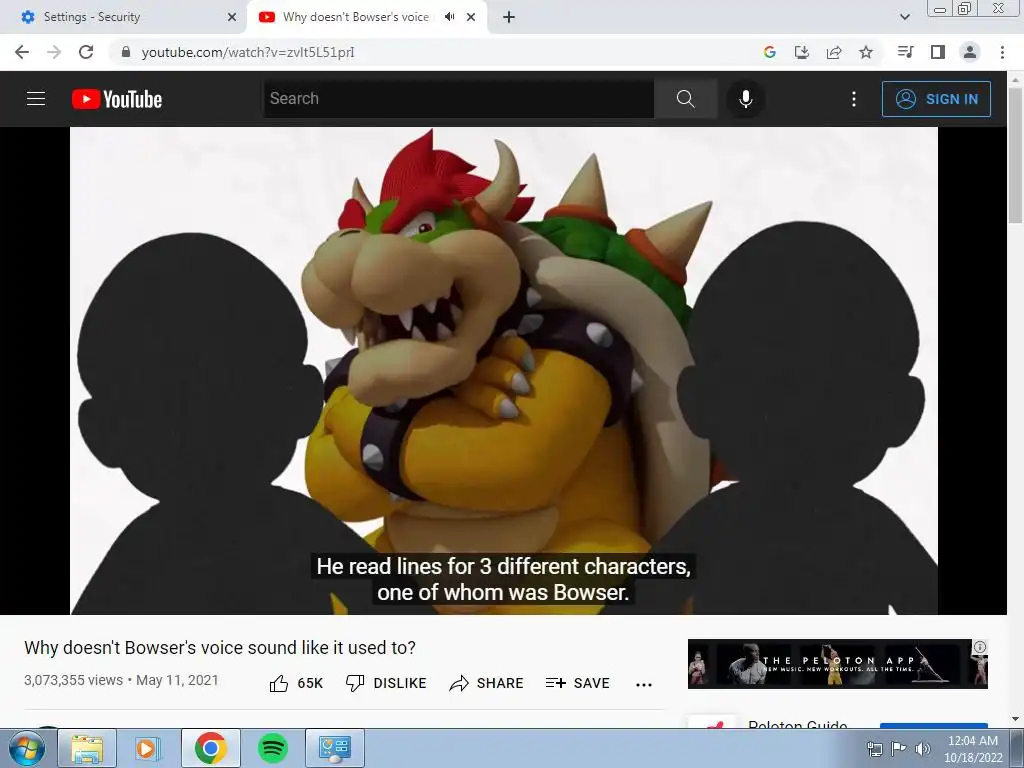The width and height of the screenshot is (1024, 768).
Task: Focus the YouTube Search field
Action: coord(458,99)
